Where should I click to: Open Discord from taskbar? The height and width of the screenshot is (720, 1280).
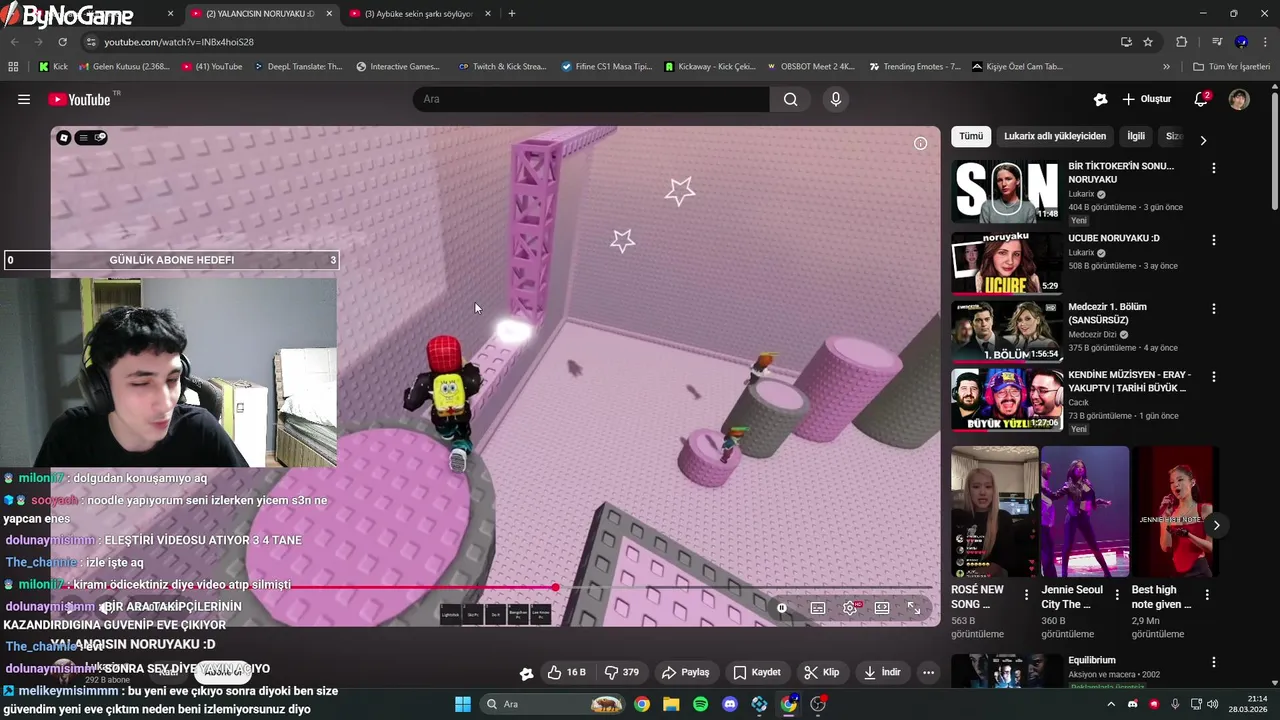click(x=730, y=704)
